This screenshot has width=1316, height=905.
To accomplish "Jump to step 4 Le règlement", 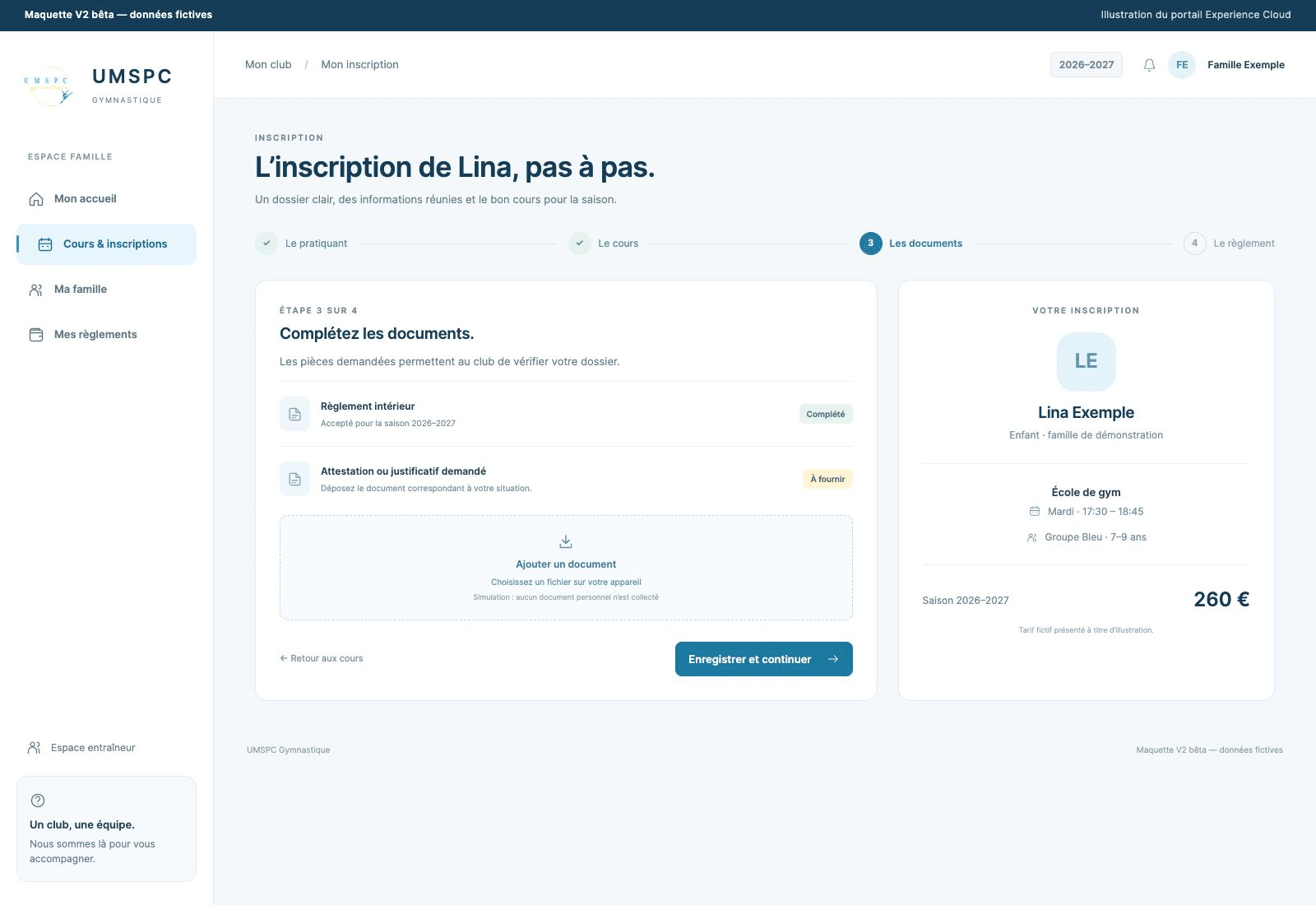I will [x=1229, y=244].
